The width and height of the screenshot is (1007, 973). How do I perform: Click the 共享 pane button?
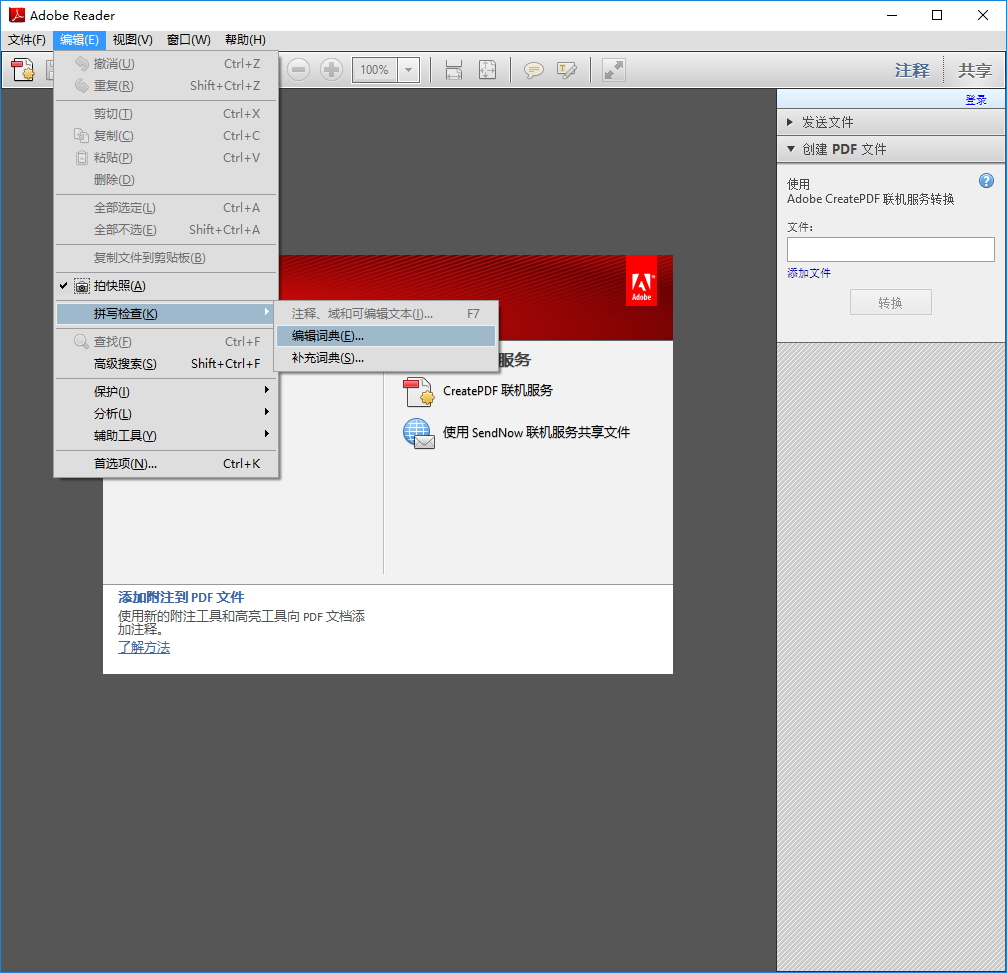tap(975, 70)
